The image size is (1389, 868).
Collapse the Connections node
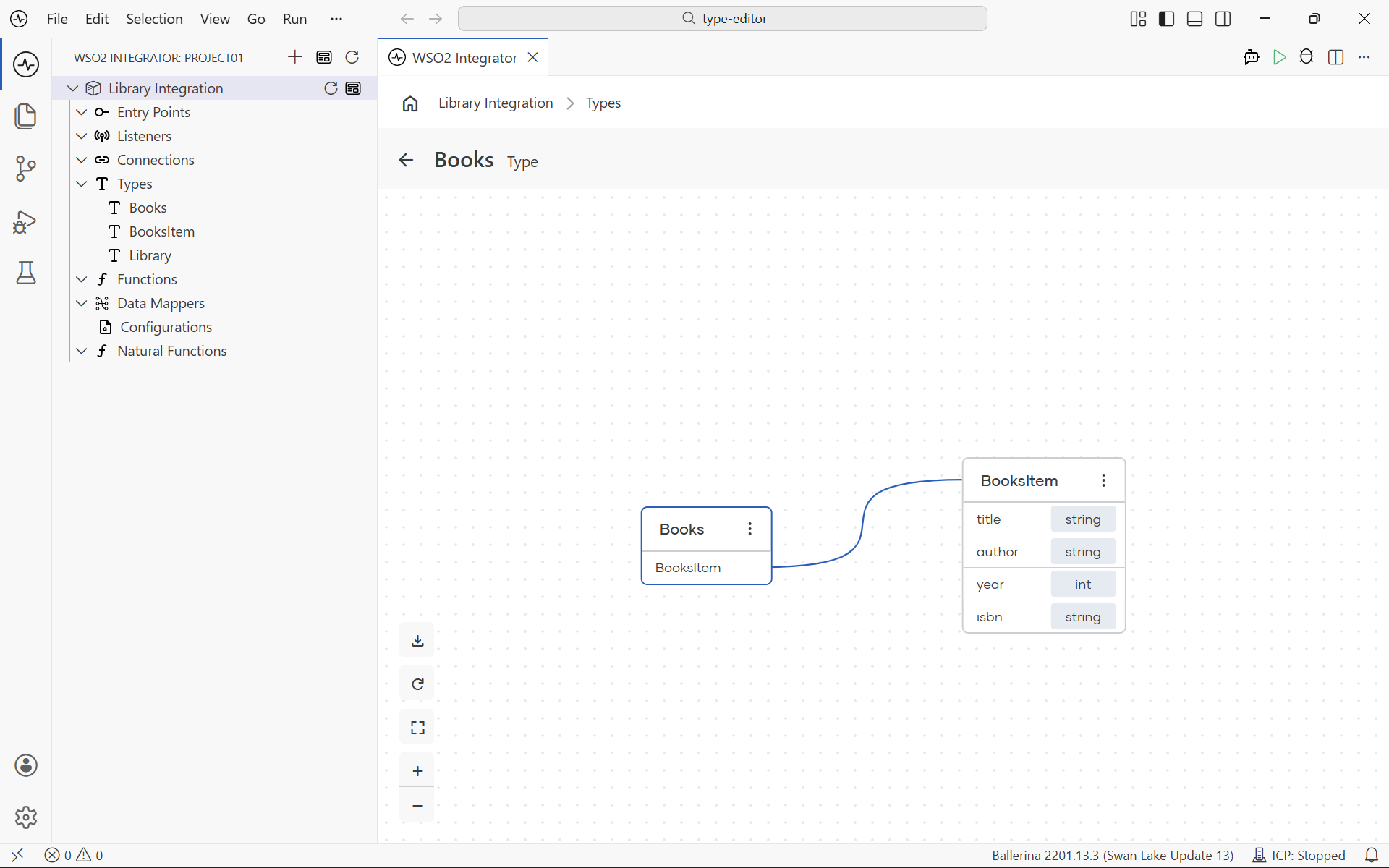click(x=82, y=160)
